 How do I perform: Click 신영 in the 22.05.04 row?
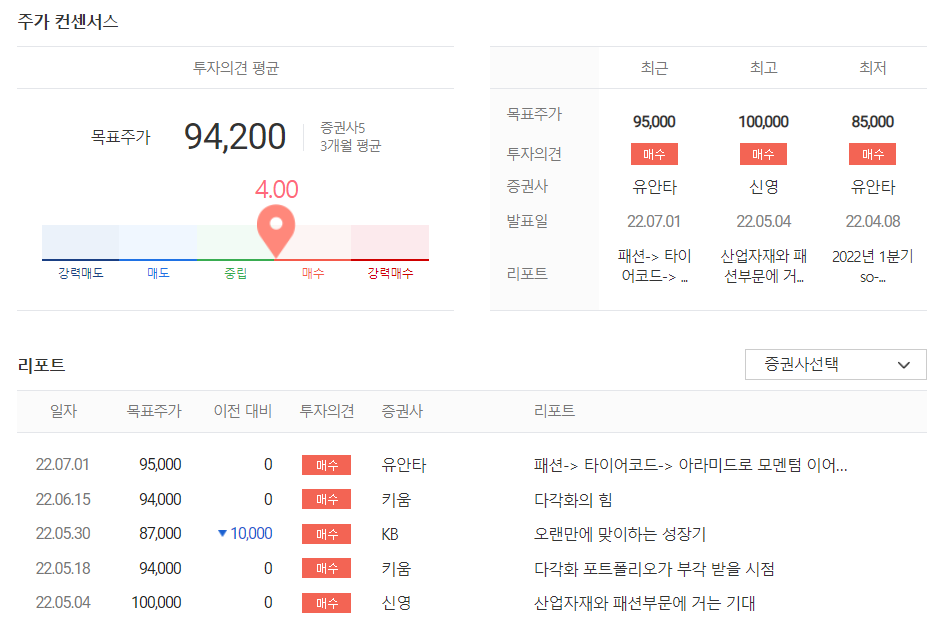[x=396, y=603]
